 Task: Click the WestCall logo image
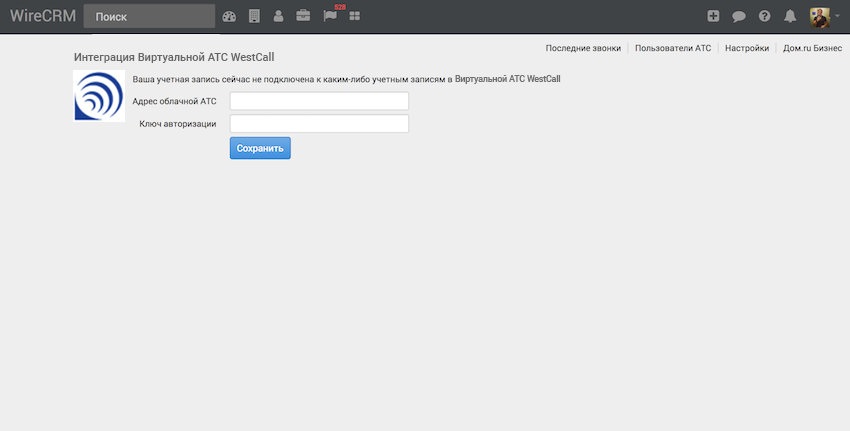99,96
